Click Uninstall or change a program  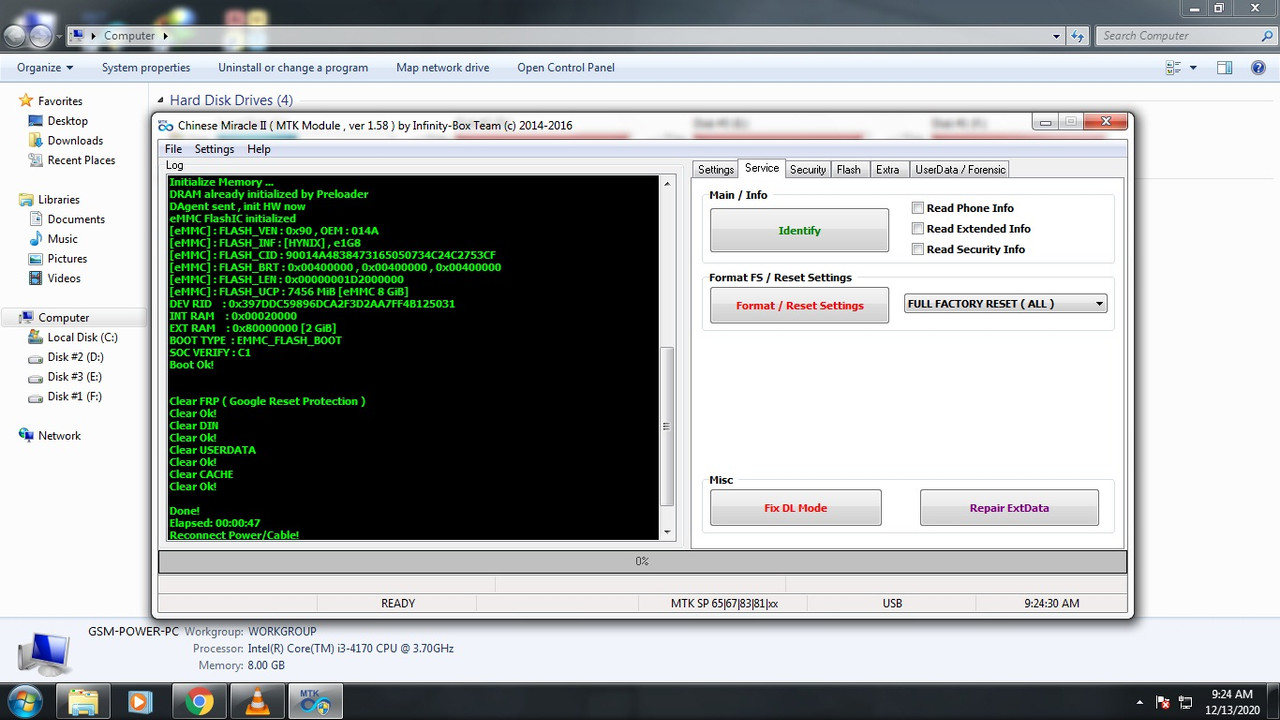point(293,68)
